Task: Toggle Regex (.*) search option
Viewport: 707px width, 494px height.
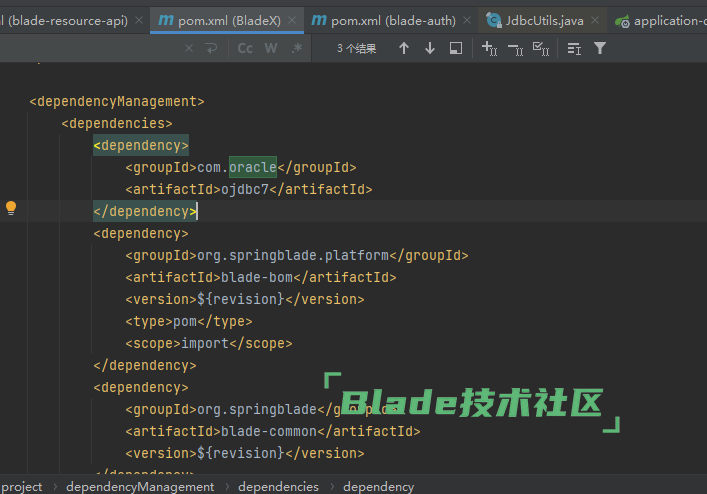Action: pos(297,48)
